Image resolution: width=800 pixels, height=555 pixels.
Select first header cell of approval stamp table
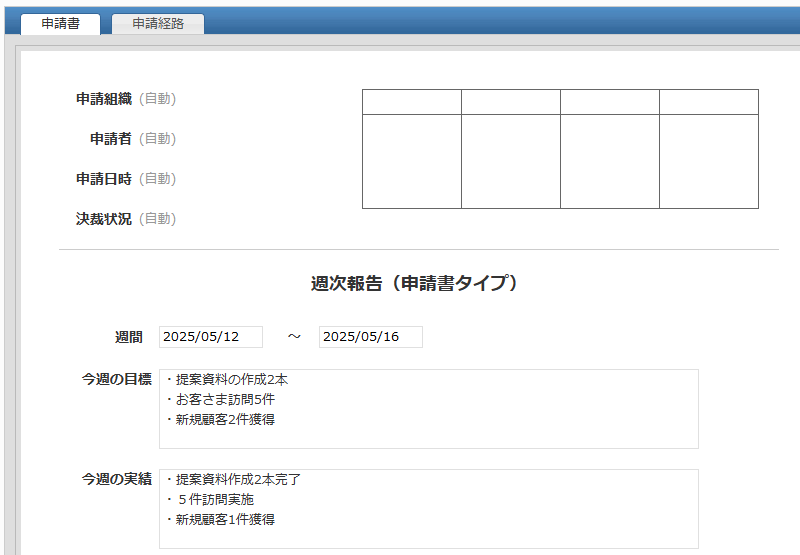coord(412,102)
